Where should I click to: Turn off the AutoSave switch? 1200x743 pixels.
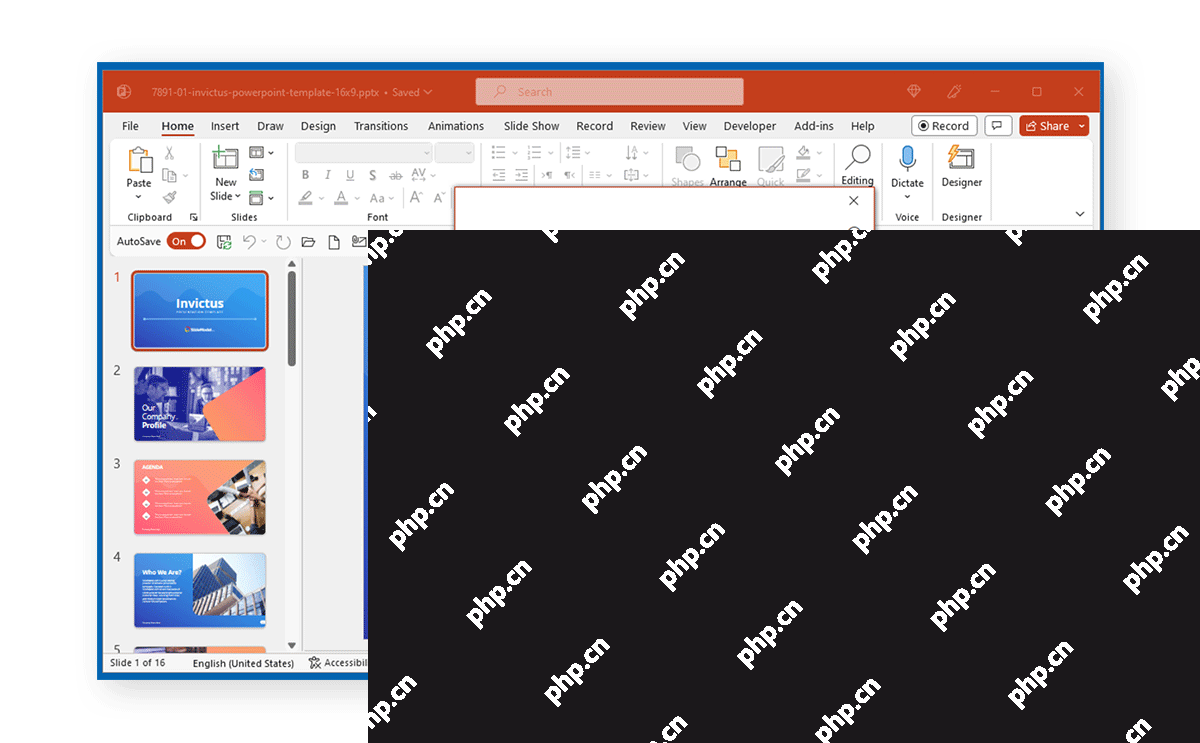click(x=186, y=241)
